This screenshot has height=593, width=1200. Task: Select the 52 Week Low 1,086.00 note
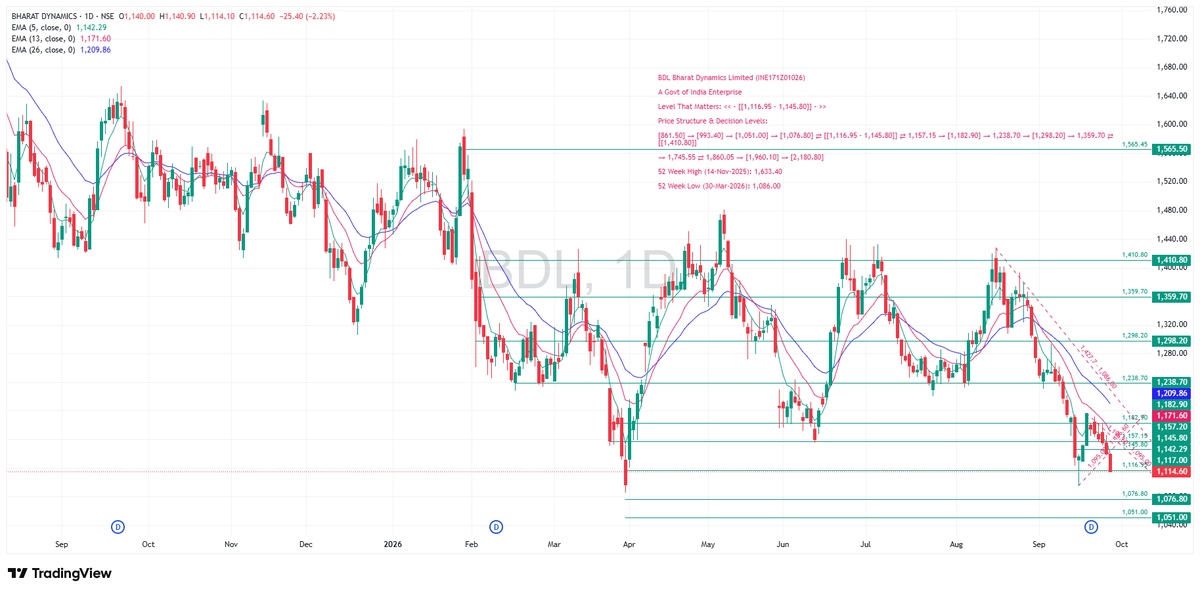tap(720, 186)
